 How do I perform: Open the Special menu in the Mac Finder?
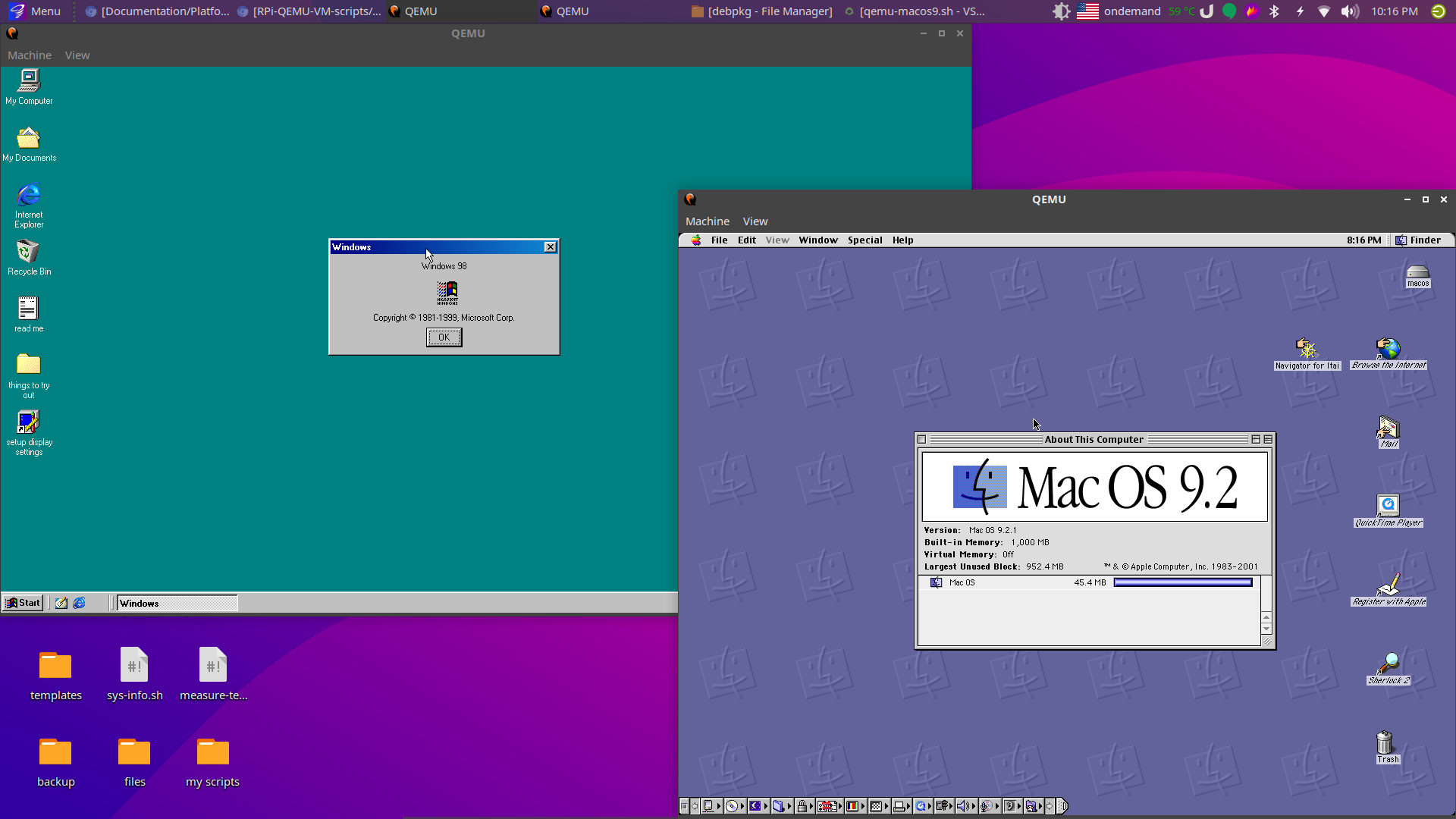864,240
